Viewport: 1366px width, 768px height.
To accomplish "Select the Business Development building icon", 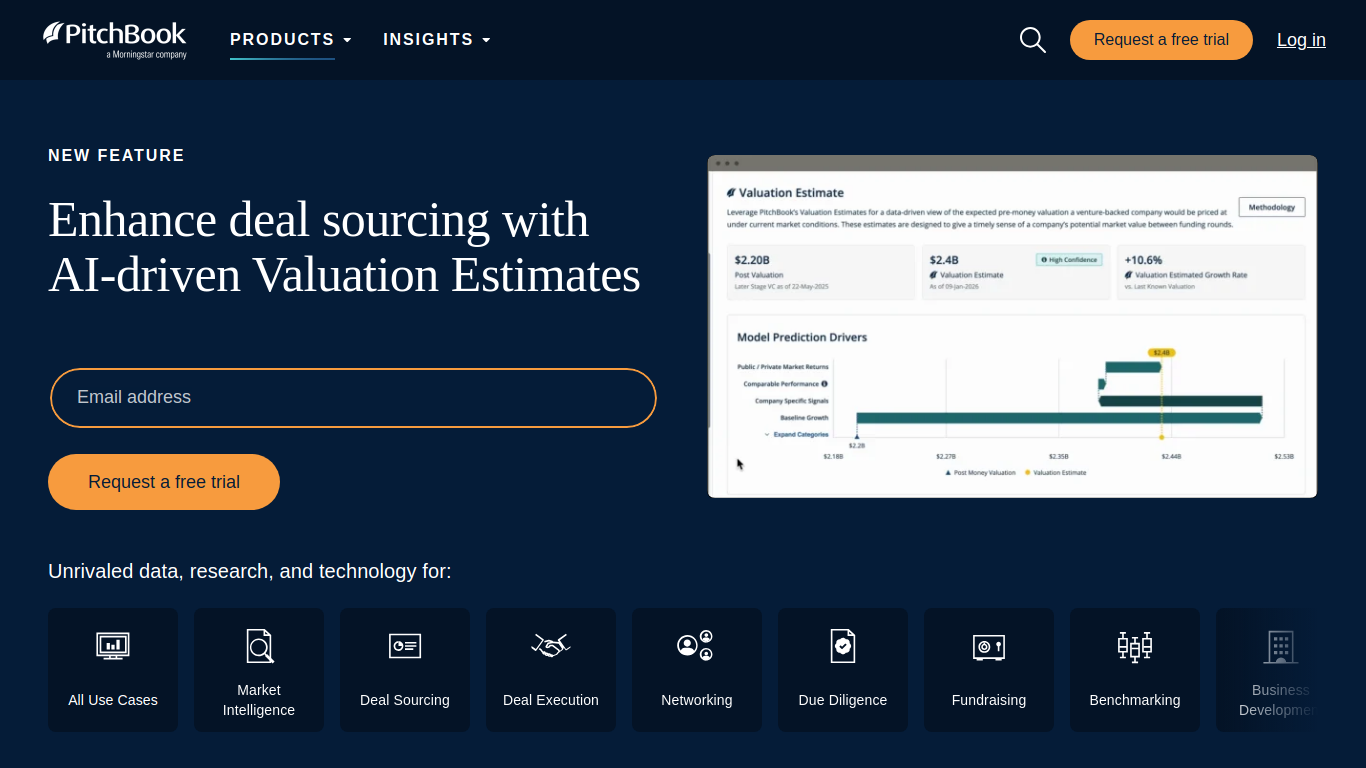I will click(1281, 647).
